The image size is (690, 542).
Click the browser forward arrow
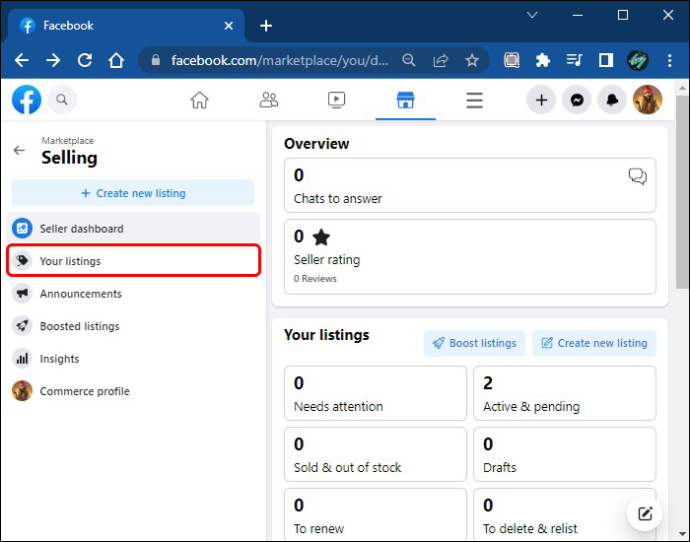pos(53,60)
